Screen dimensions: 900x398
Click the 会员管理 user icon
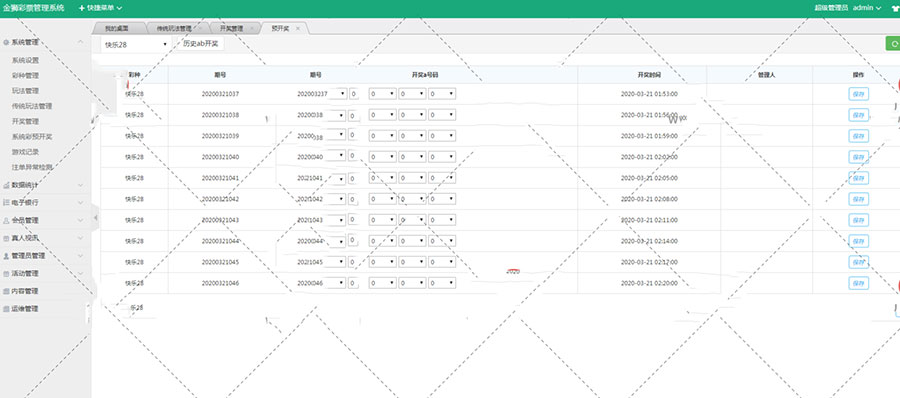(6, 221)
